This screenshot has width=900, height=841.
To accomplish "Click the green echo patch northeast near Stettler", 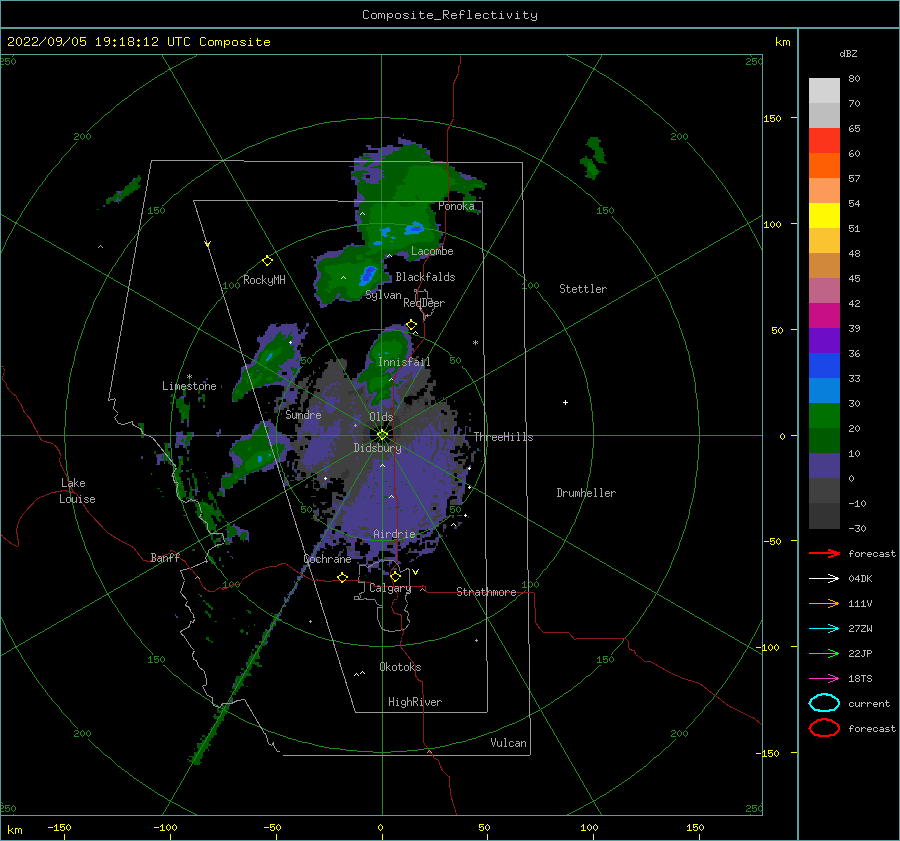I will click(x=593, y=158).
